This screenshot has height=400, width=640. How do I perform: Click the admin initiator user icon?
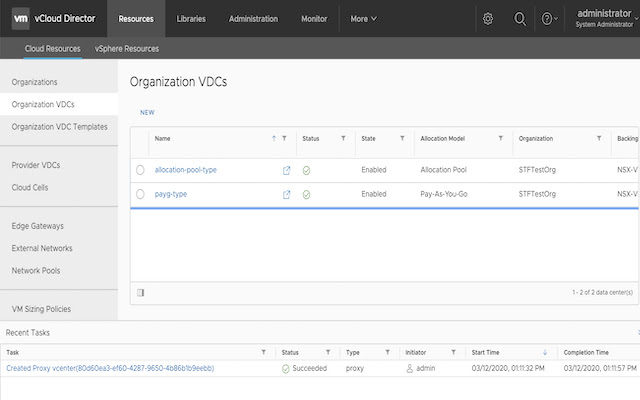tap(409, 369)
